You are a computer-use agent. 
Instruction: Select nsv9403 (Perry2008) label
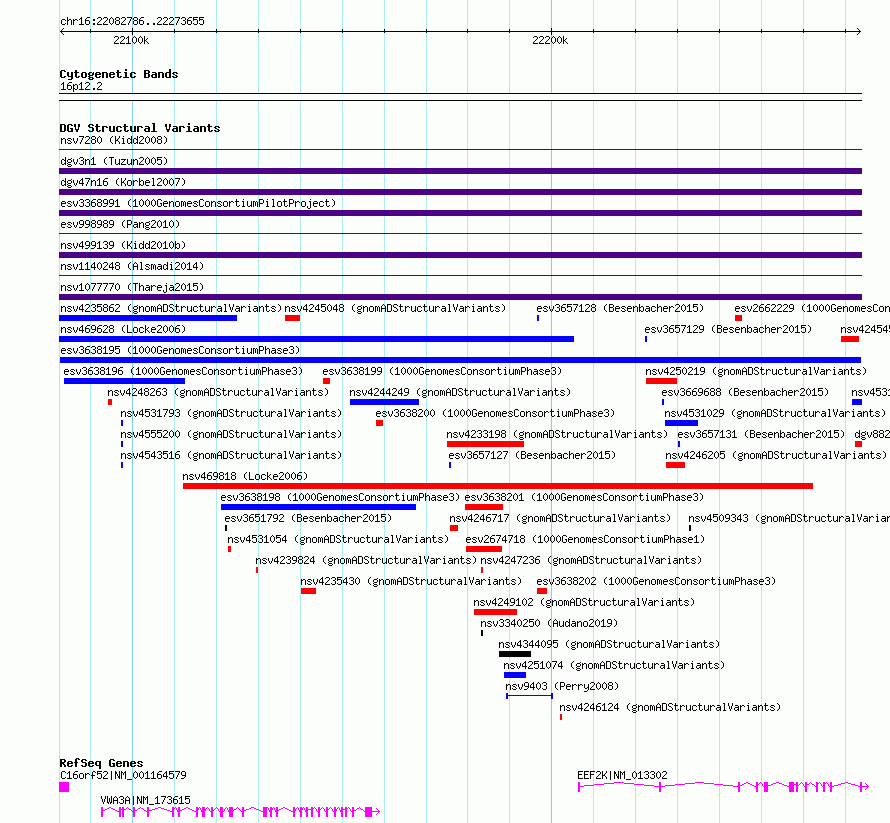[562, 686]
